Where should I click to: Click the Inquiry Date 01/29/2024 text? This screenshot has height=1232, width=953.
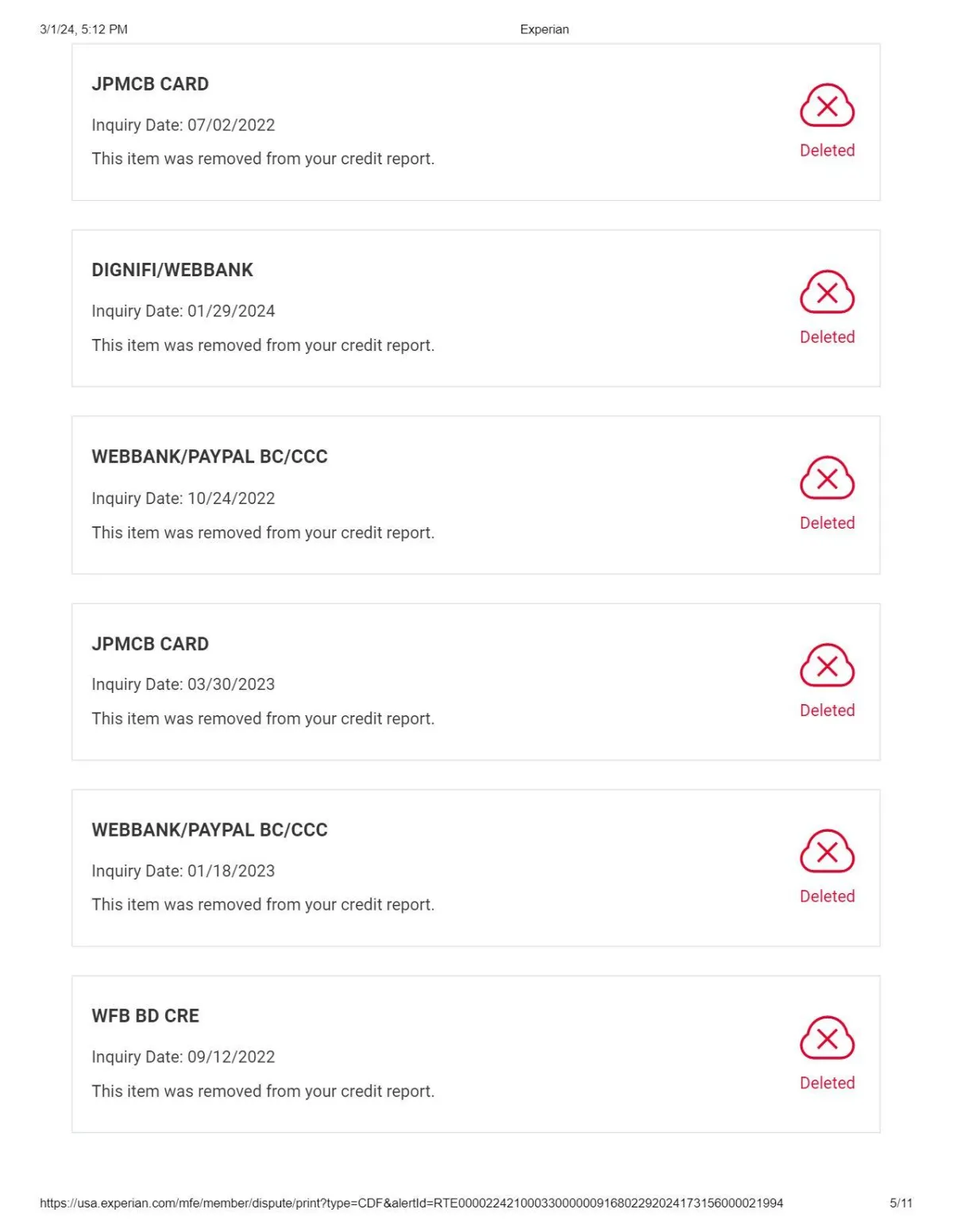183,311
